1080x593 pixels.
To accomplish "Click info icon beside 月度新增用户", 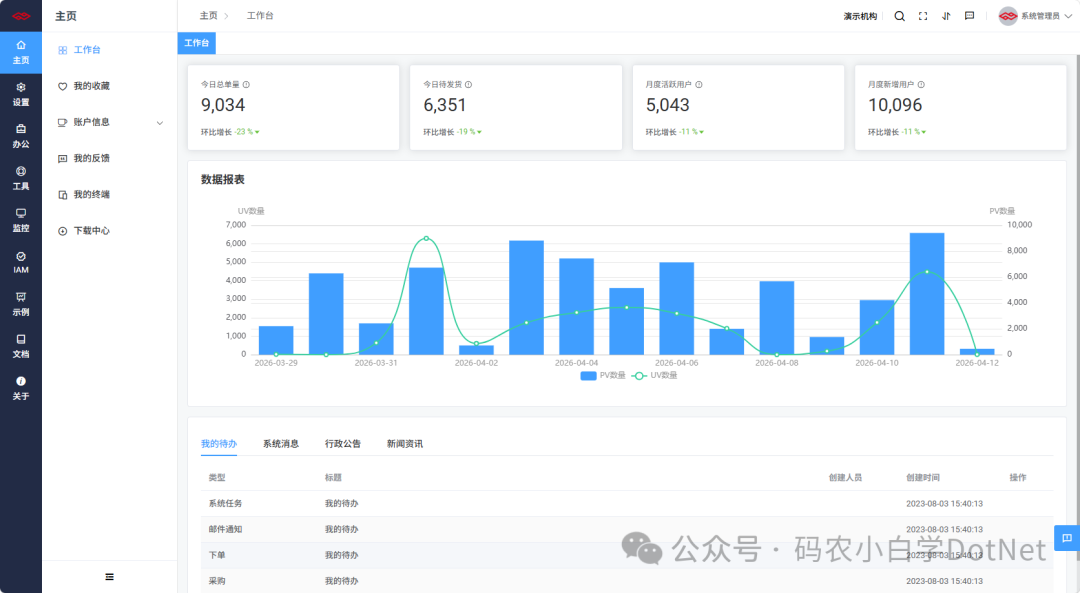I will 921,85.
